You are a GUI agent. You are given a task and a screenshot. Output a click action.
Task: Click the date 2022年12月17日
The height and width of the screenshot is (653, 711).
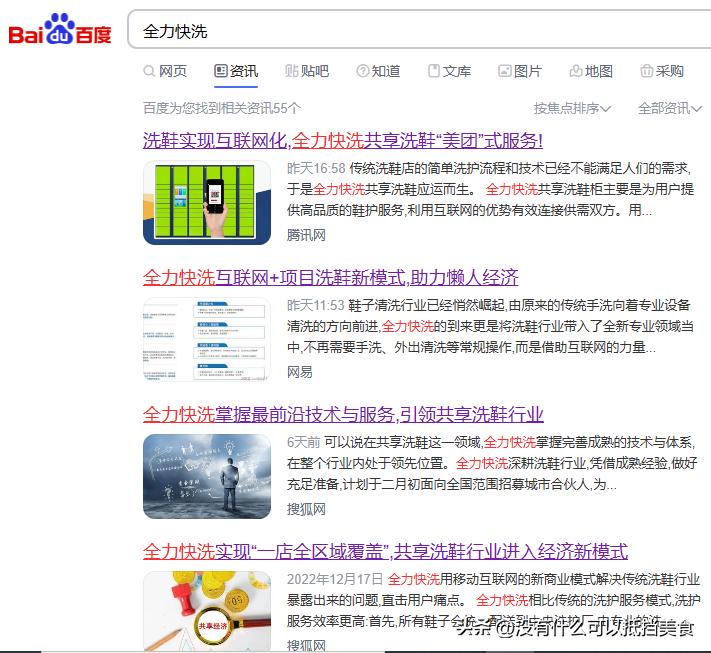(335, 579)
